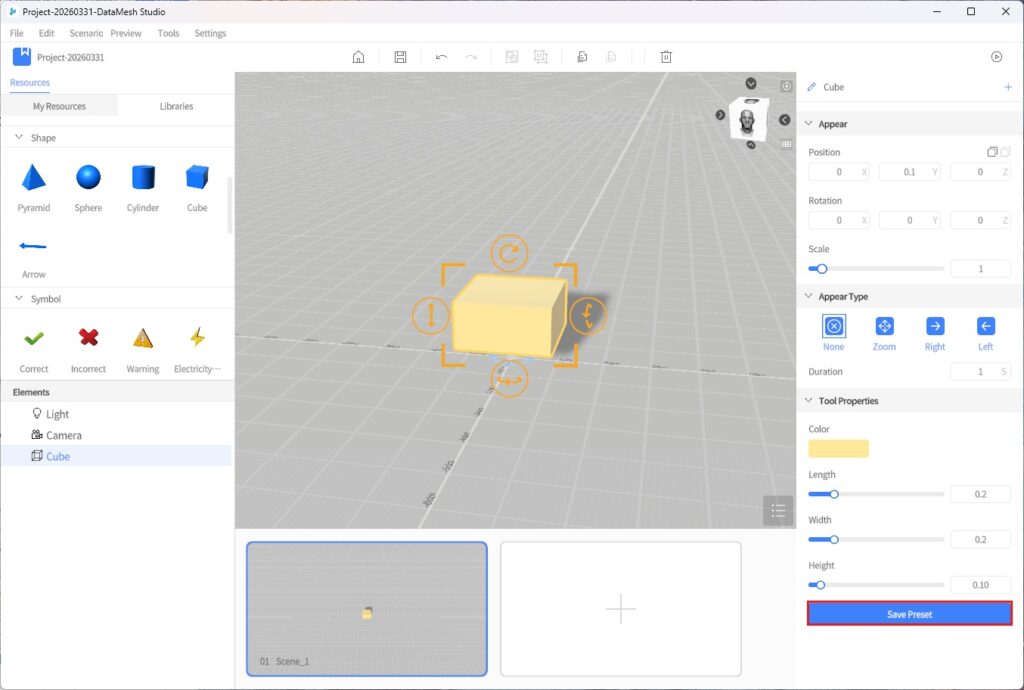The image size is (1024, 690).
Task: Click the Delete trash can icon
Action: click(x=666, y=57)
